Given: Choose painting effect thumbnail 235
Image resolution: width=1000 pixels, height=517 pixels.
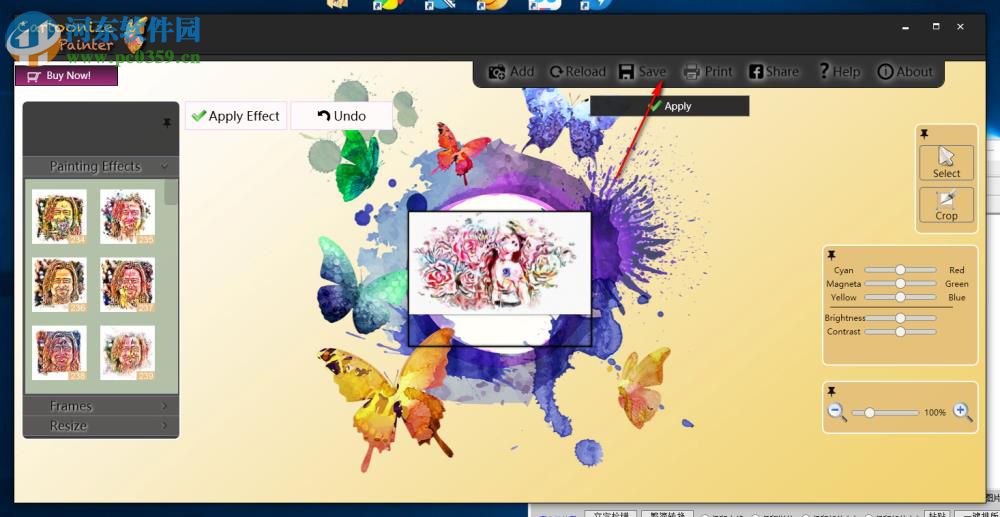Looking at the screenshot, I should pyautogui.click(x=128, y=217).
